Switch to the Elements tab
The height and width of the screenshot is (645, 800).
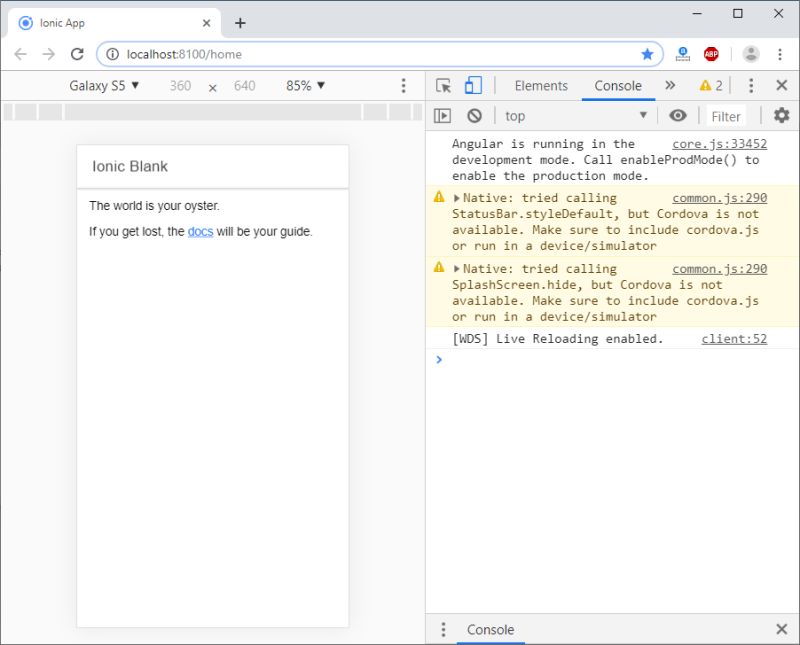541,86
